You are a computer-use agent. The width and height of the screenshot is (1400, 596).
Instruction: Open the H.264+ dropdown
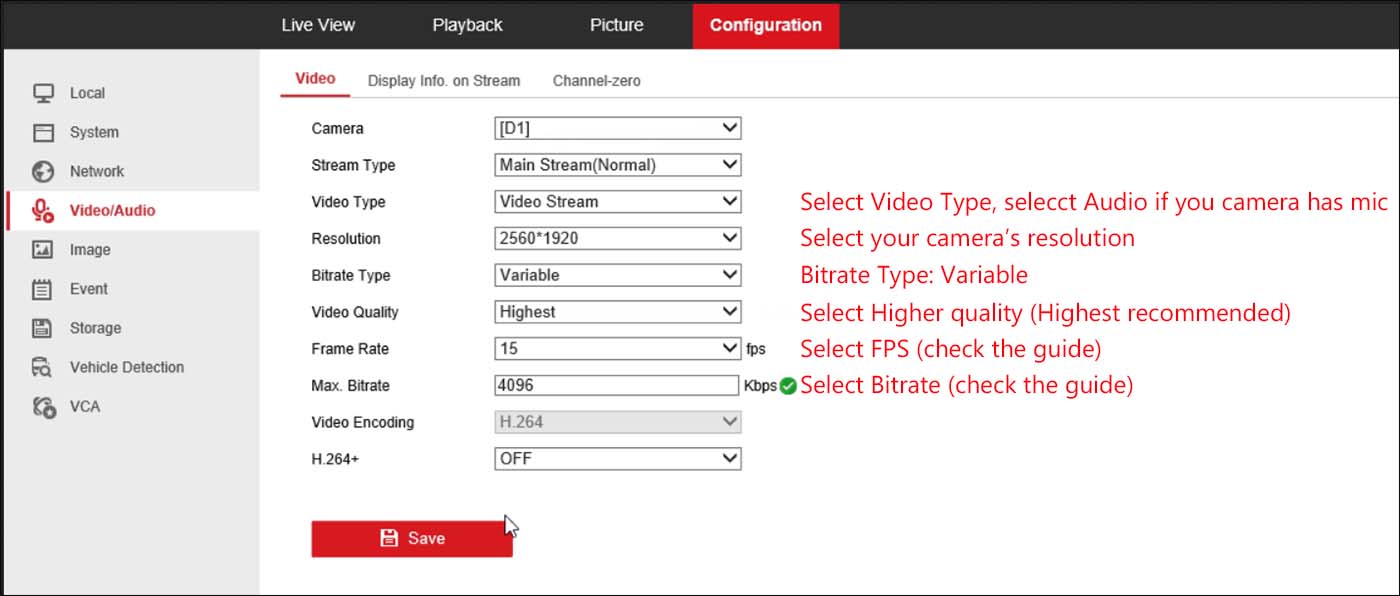click(617, 458)
